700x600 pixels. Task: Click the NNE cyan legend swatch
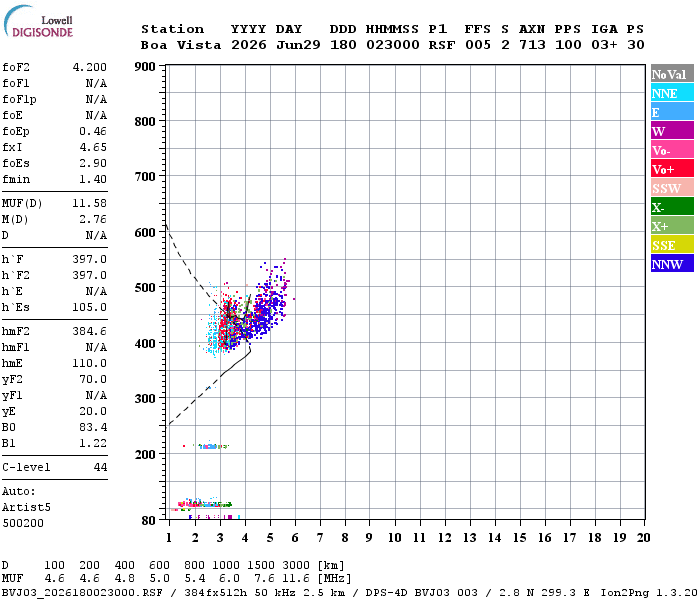[x=672, y=93]
